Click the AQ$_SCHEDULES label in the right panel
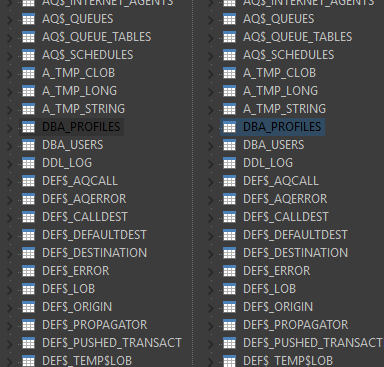Viewport: 384px width, 367px height. pos(288,55)
